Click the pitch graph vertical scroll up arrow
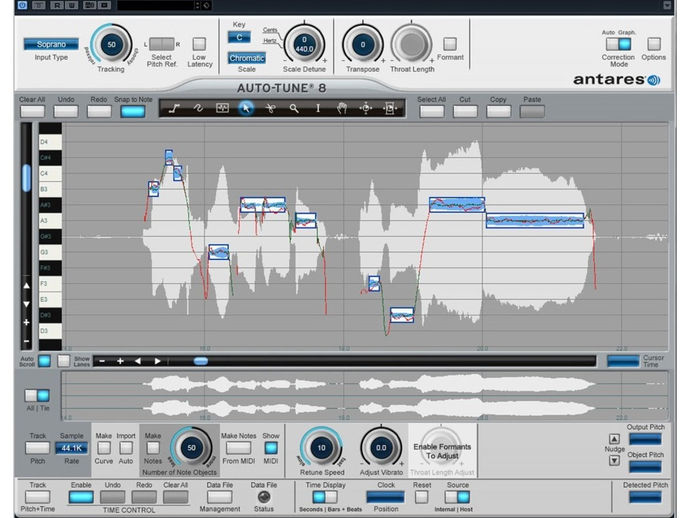 (x=27, y=286)
